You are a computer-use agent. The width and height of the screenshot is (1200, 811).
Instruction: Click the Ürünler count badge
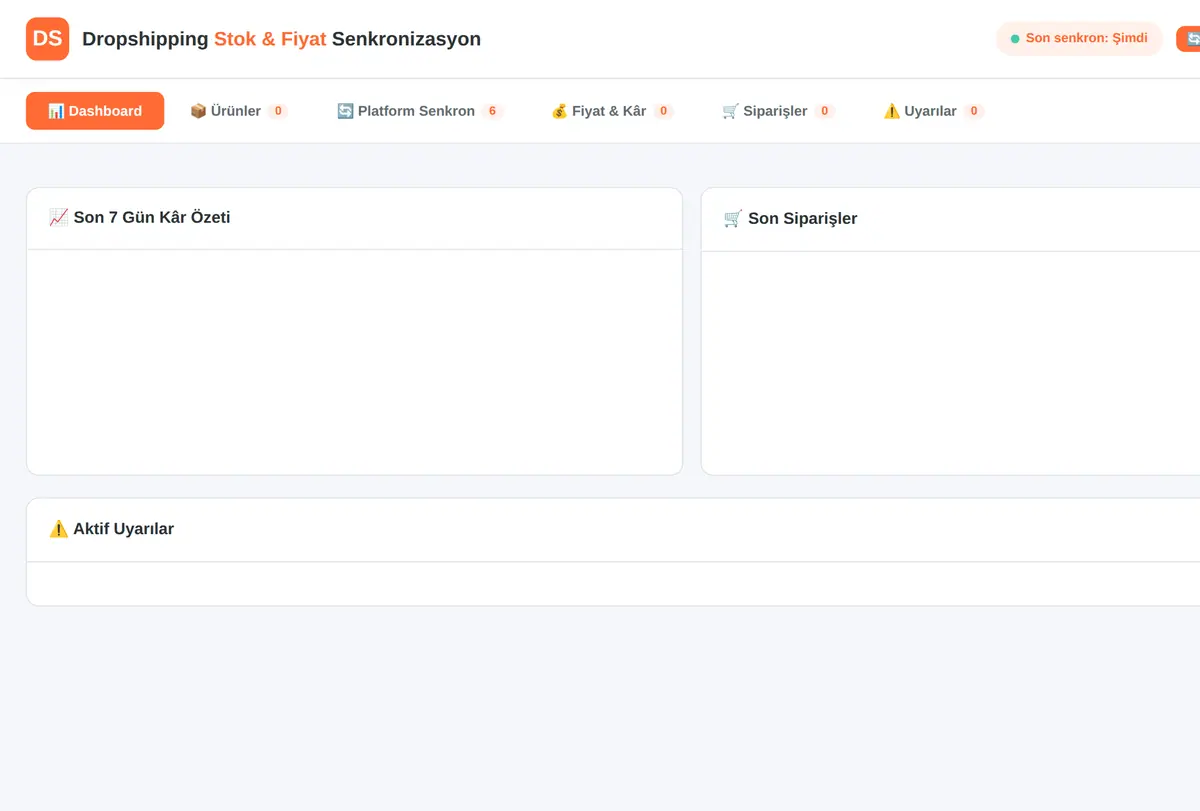pyautogui.click(x=278, y=111)
